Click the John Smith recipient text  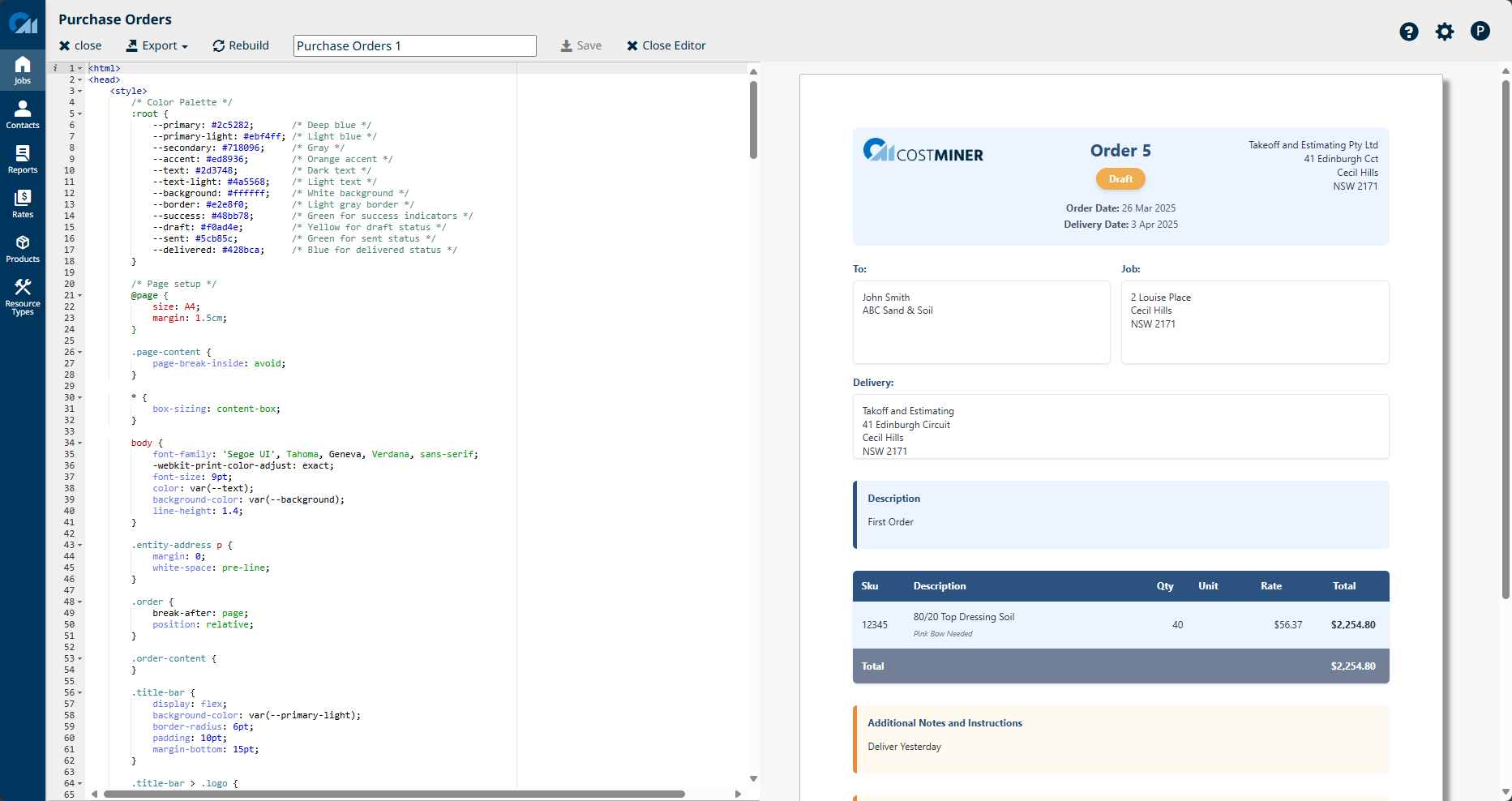(885, 298)
